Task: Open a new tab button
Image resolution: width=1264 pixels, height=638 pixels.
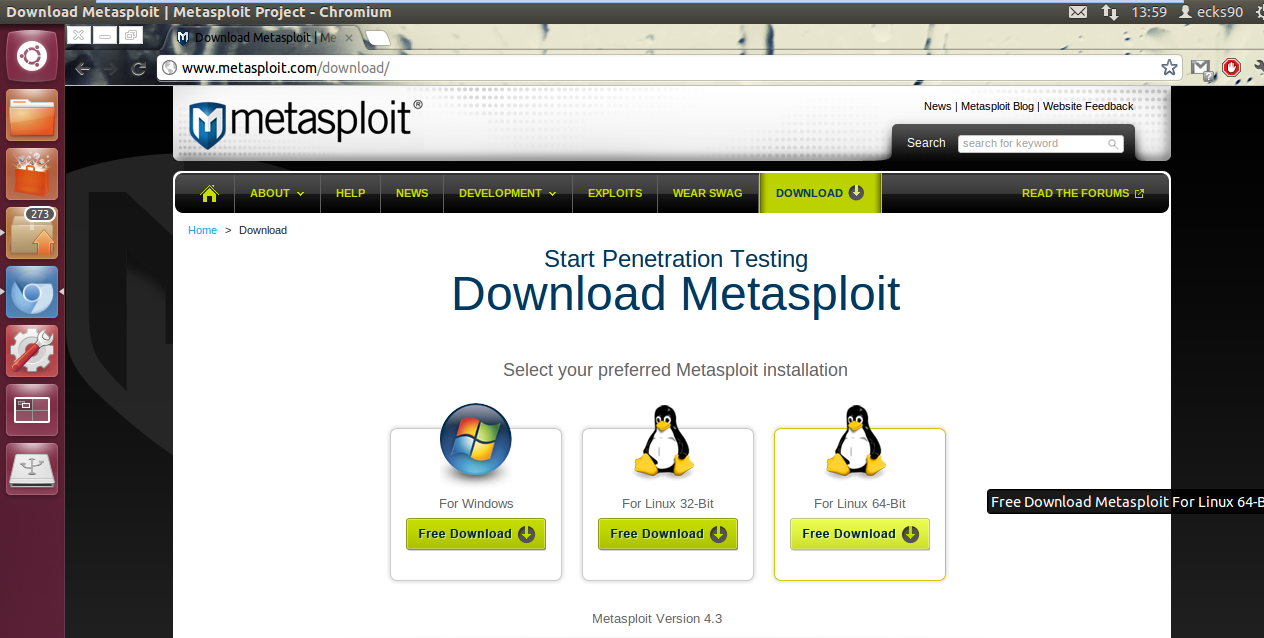Action: click(x=378, y=38)
